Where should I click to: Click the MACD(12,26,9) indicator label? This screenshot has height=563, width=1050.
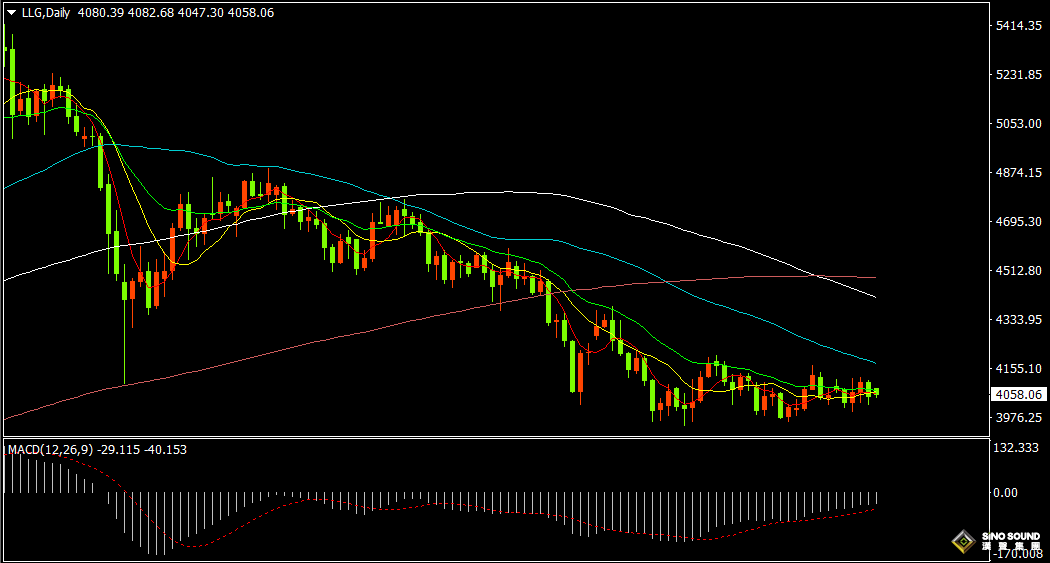(50, 450)
